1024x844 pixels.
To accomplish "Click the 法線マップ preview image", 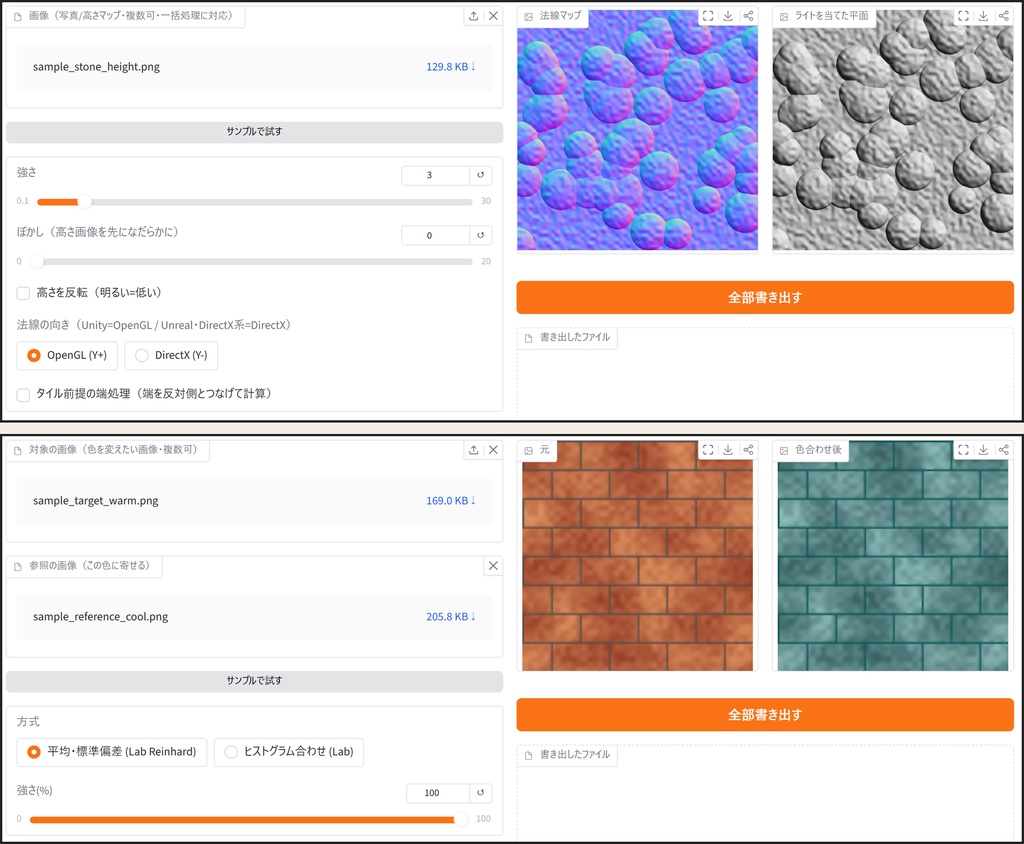I will (637, 131).
